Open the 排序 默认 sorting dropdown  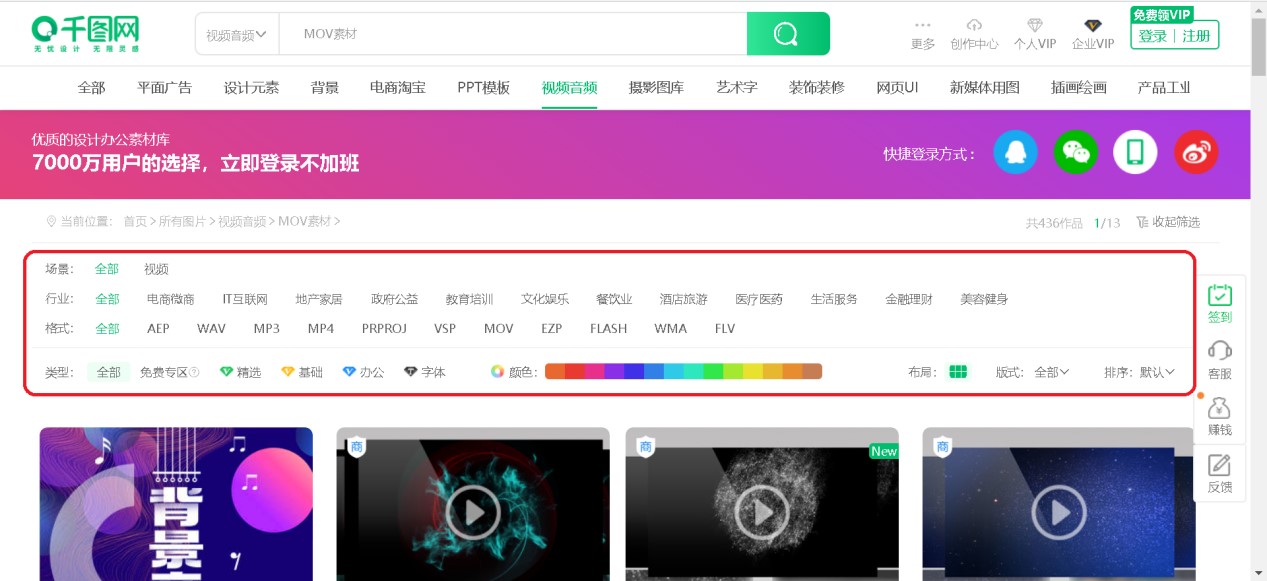1158,371
